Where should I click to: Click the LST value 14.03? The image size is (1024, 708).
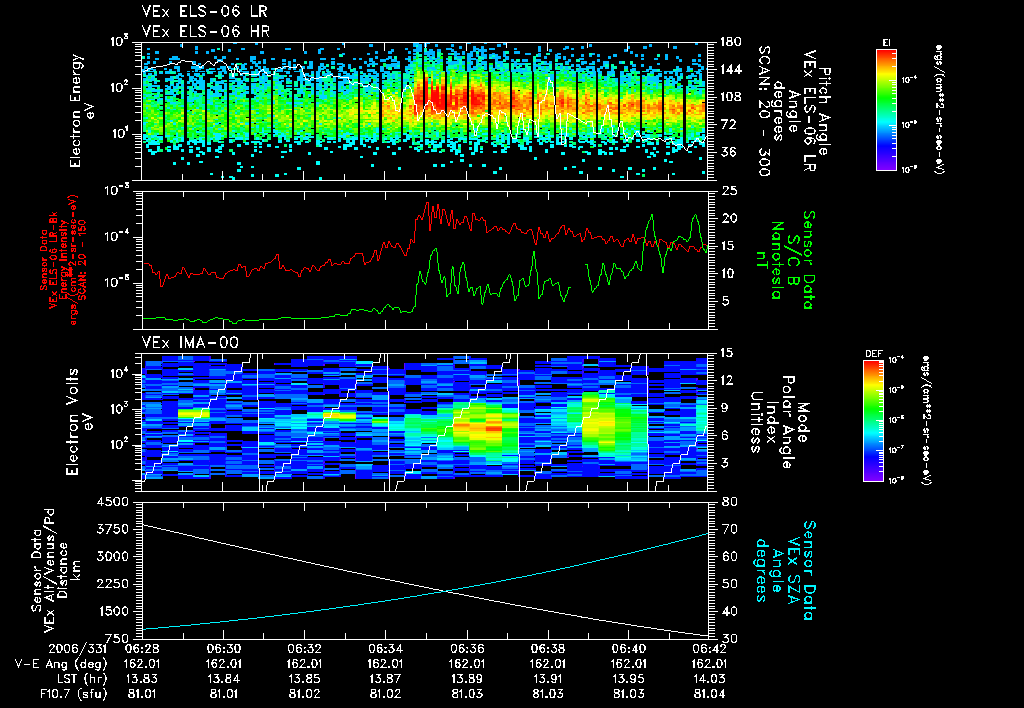point(709,679)
